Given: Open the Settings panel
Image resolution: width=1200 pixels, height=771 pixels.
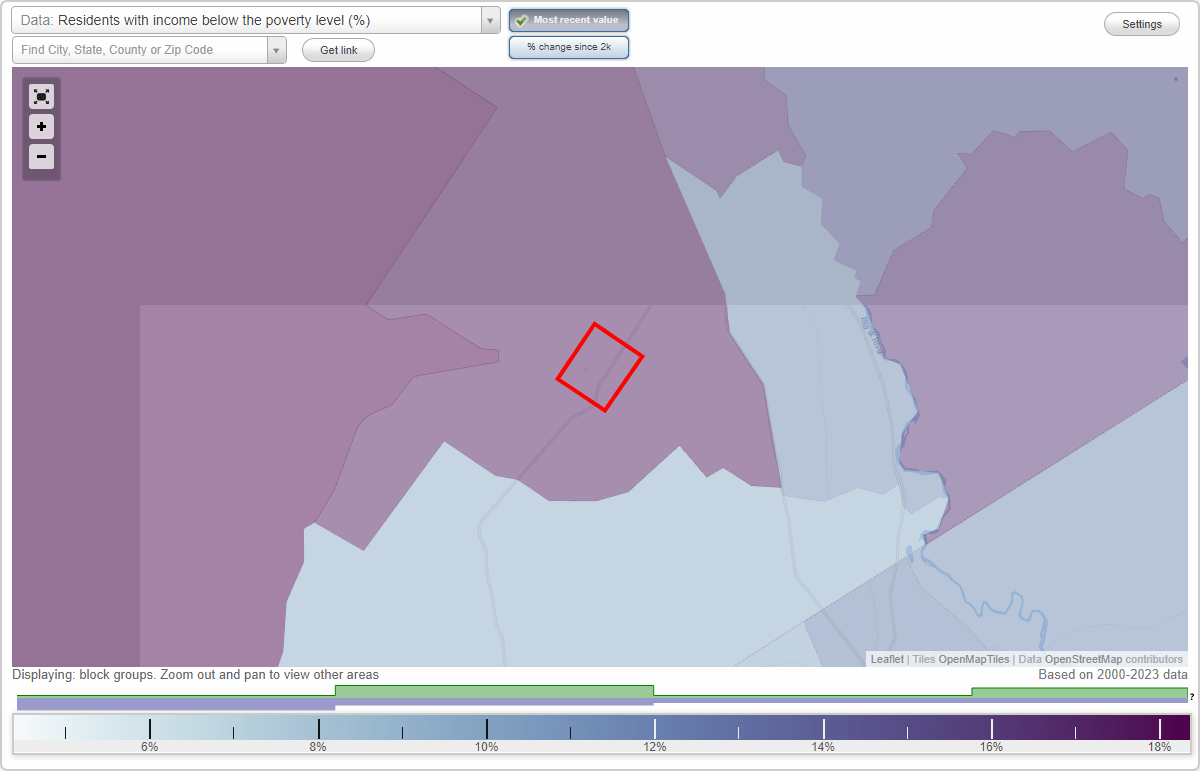Looking at the screenshot, I should click(1141, 23).
